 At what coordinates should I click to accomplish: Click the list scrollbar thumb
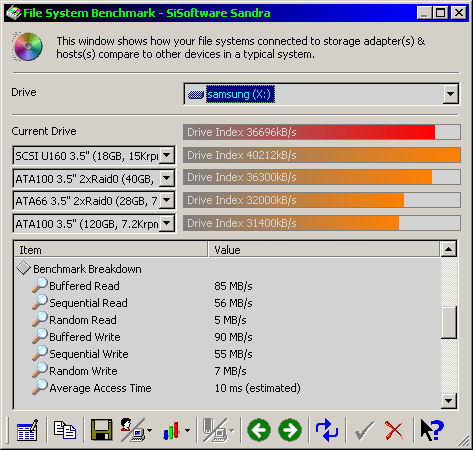click(449, 322)
